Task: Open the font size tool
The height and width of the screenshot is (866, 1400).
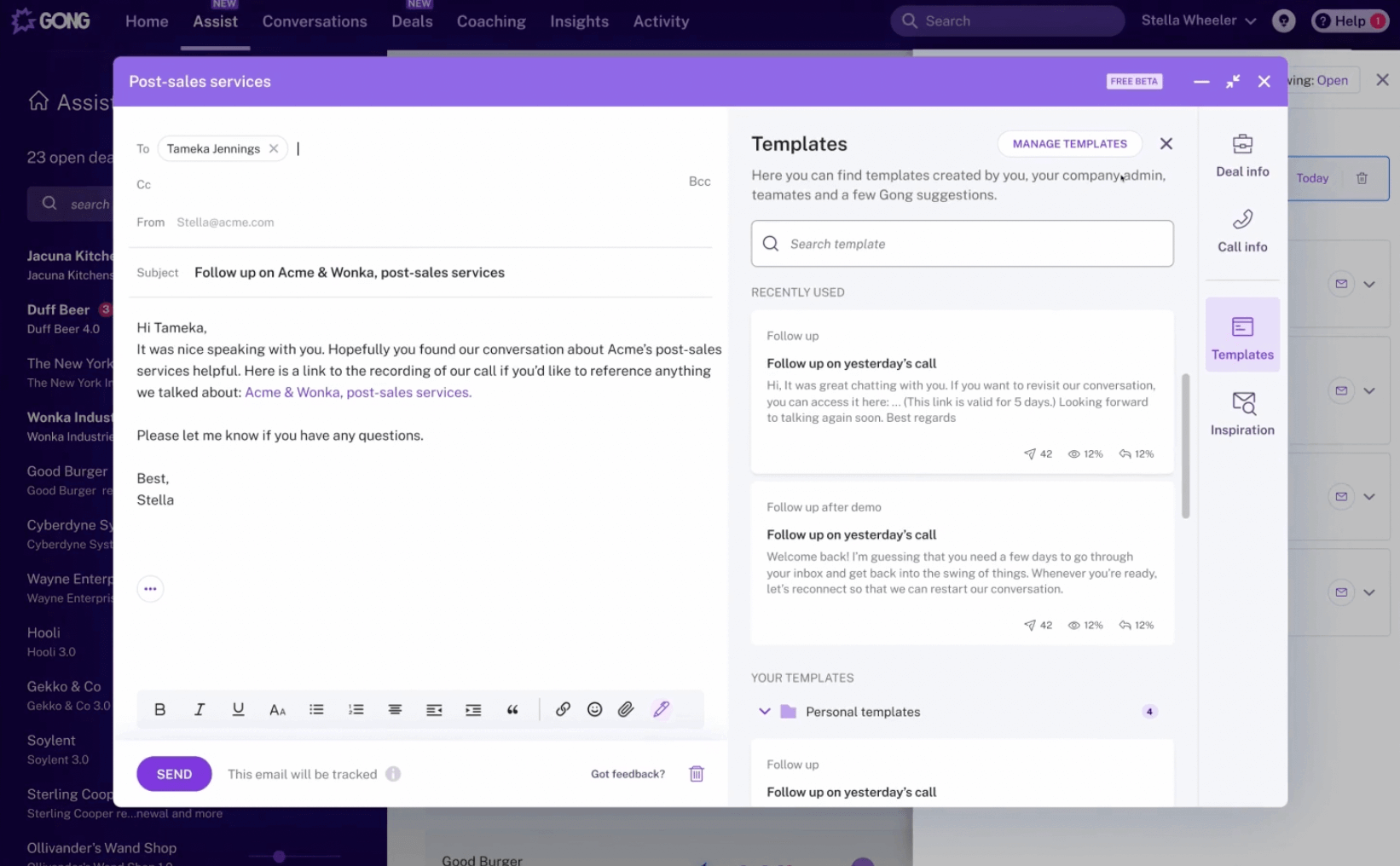Action: (x=277, y=709)
